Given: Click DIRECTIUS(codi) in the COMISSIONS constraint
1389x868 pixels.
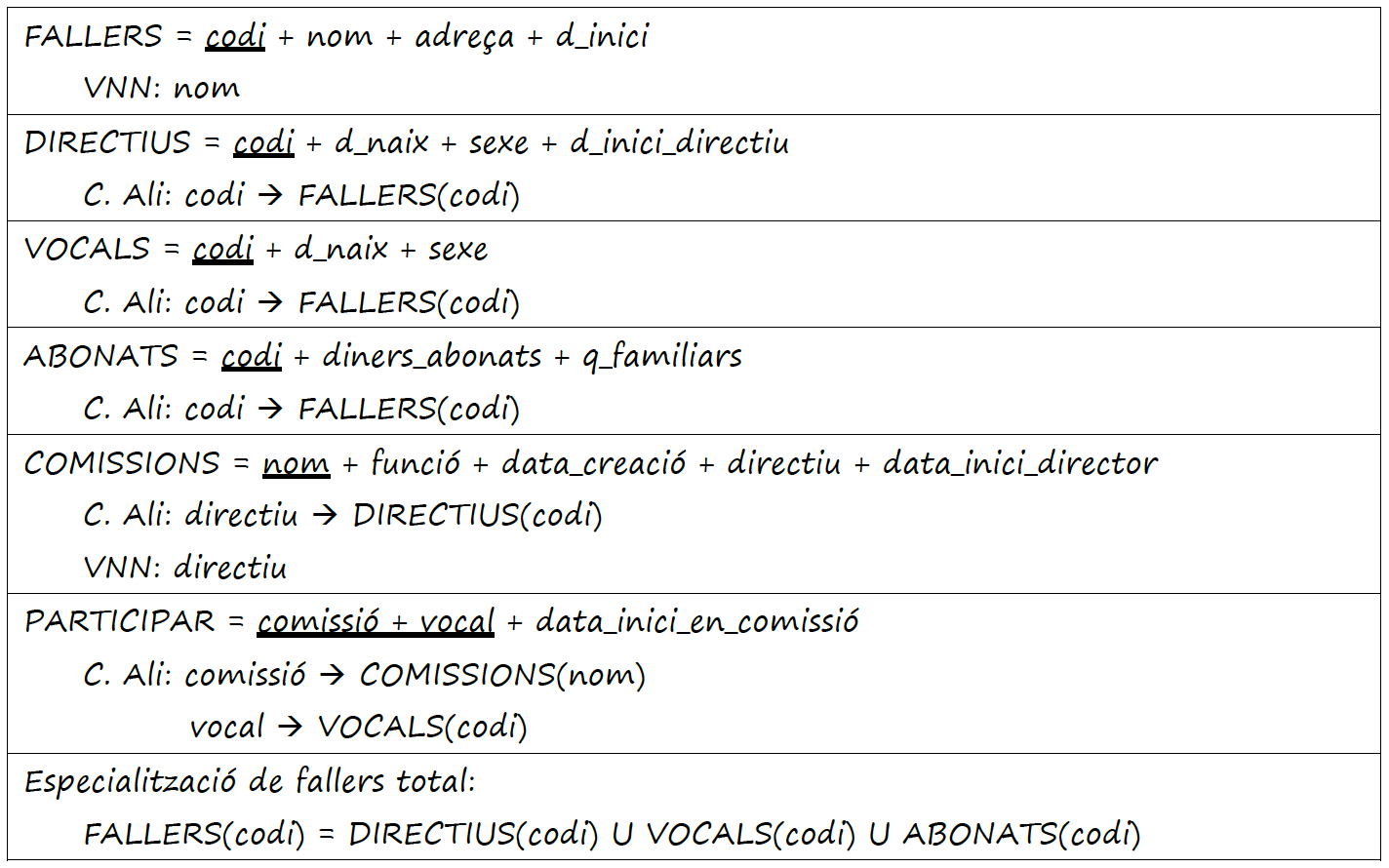Looking at the screenshot, I should [477, 515].
